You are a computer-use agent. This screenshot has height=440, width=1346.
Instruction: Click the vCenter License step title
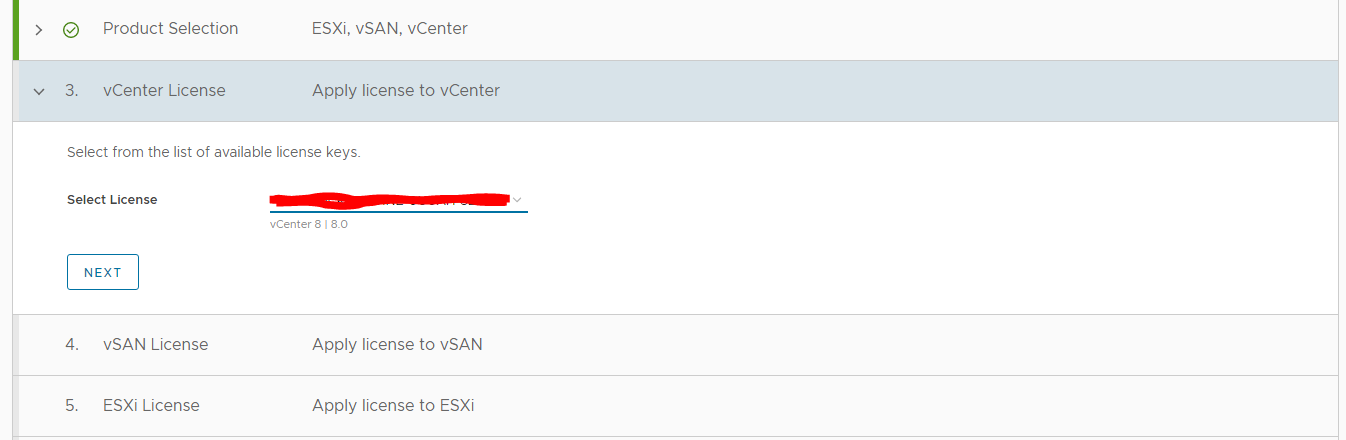coord(164,91)
